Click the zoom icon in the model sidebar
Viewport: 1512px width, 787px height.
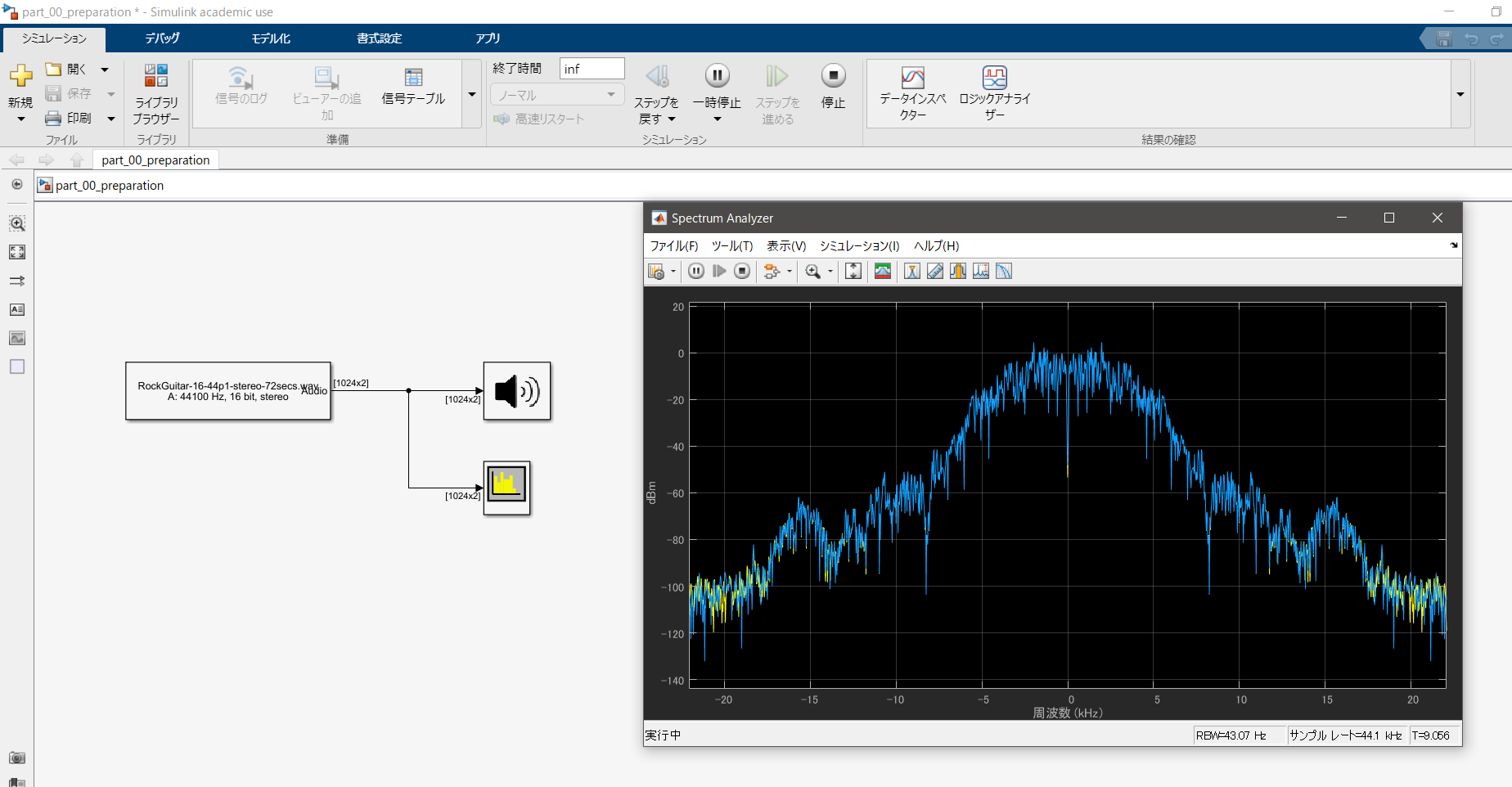tap(16, 223)
